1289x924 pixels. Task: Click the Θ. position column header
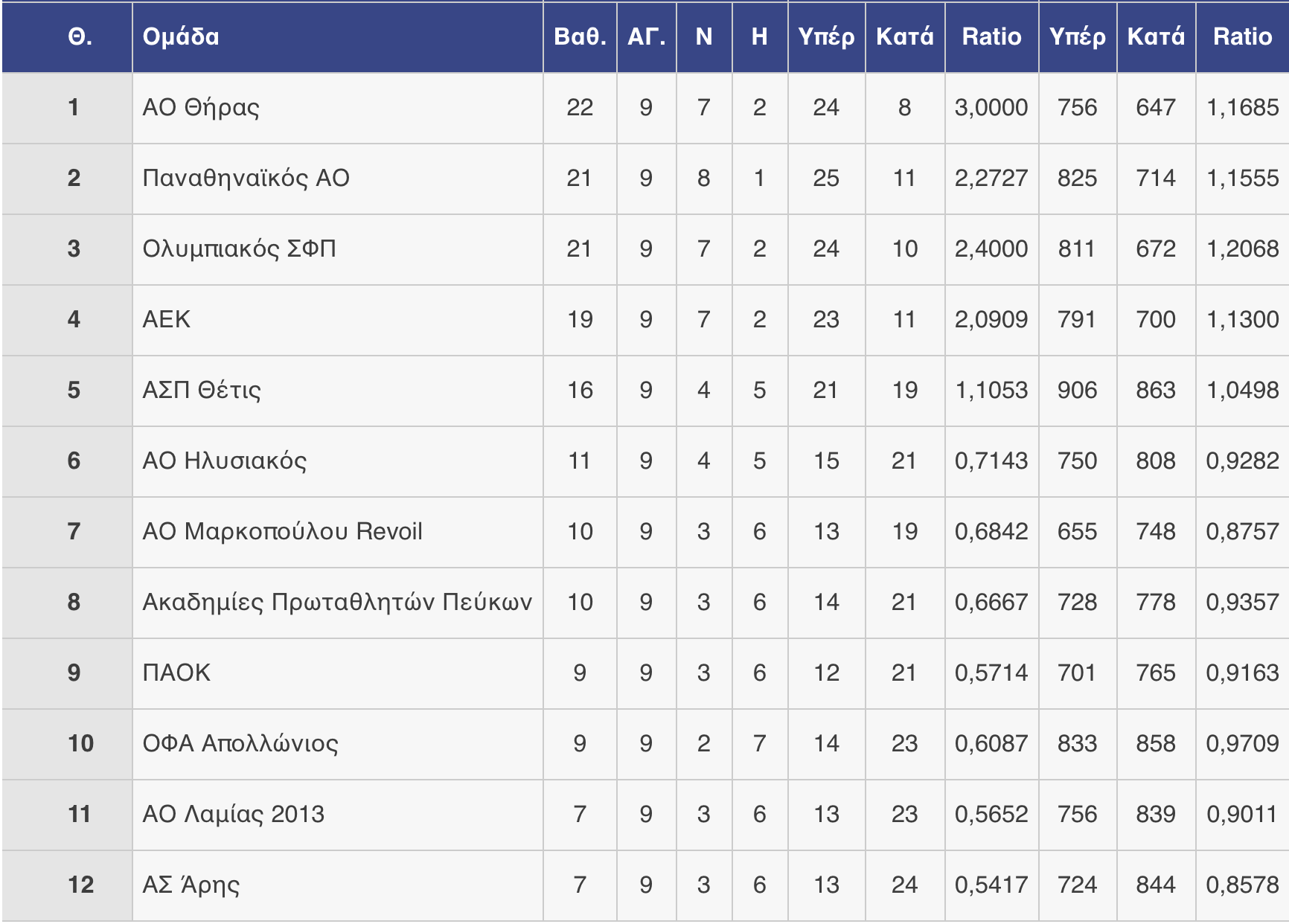[80, 36]
